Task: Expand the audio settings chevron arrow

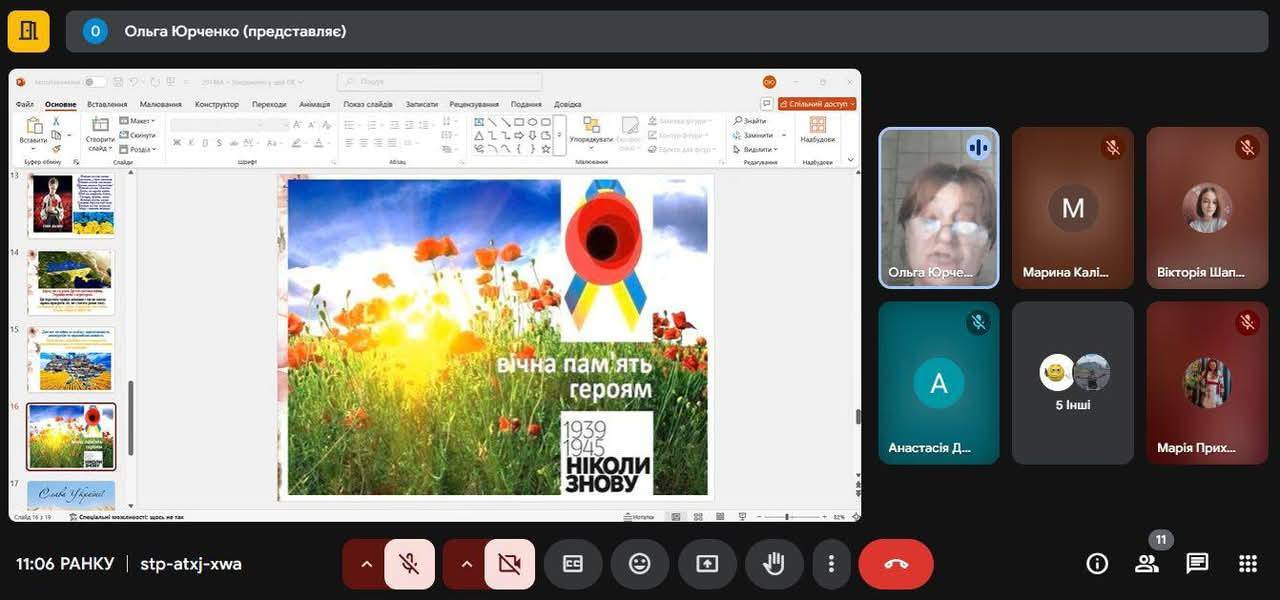Action: [366, 564]
